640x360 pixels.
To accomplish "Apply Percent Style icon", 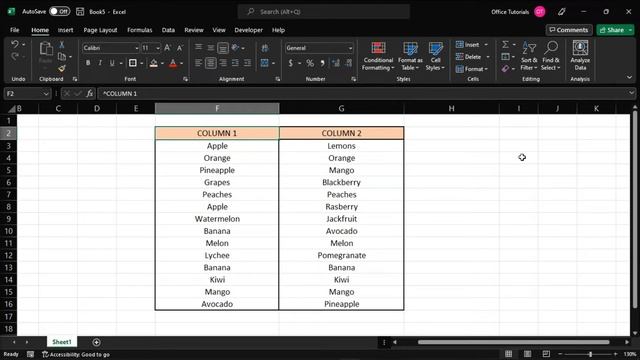I will pos(310,63).
